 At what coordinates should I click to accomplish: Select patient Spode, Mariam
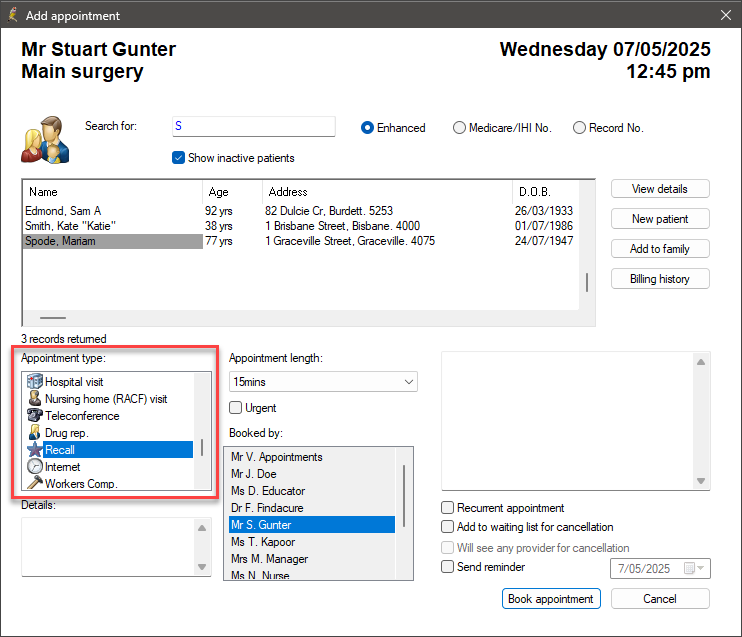coord(300,241)
